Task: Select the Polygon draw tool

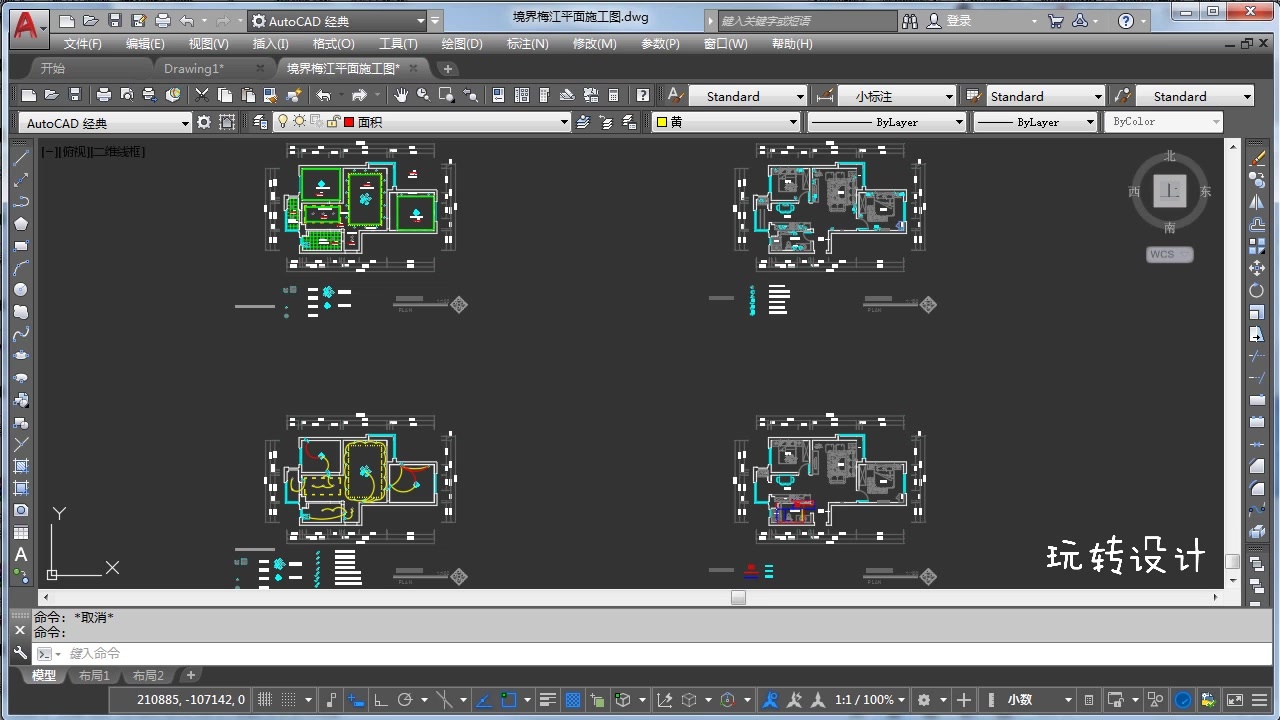Action: click(21, 223)
